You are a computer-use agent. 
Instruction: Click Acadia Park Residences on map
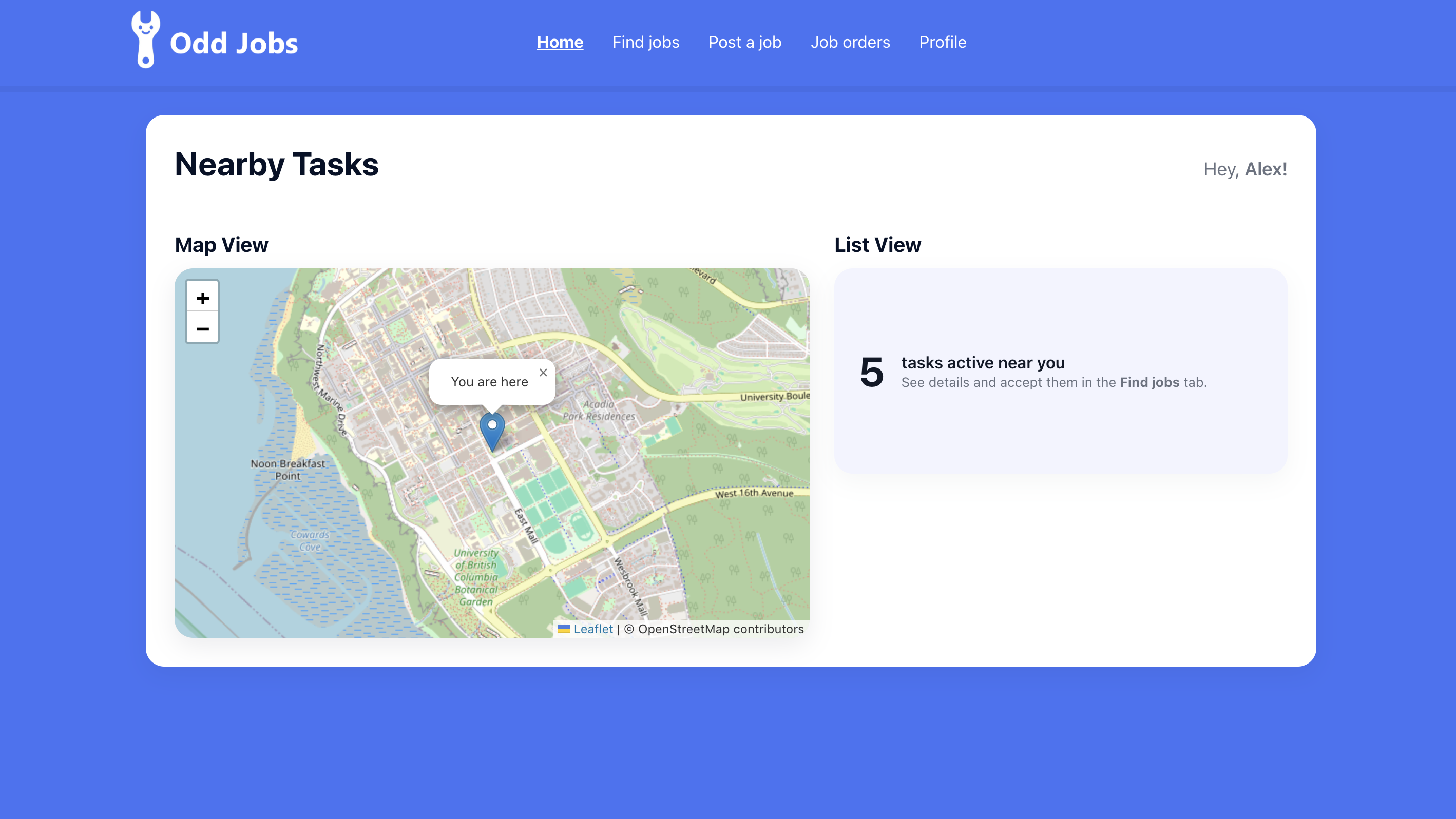[599, 410]
